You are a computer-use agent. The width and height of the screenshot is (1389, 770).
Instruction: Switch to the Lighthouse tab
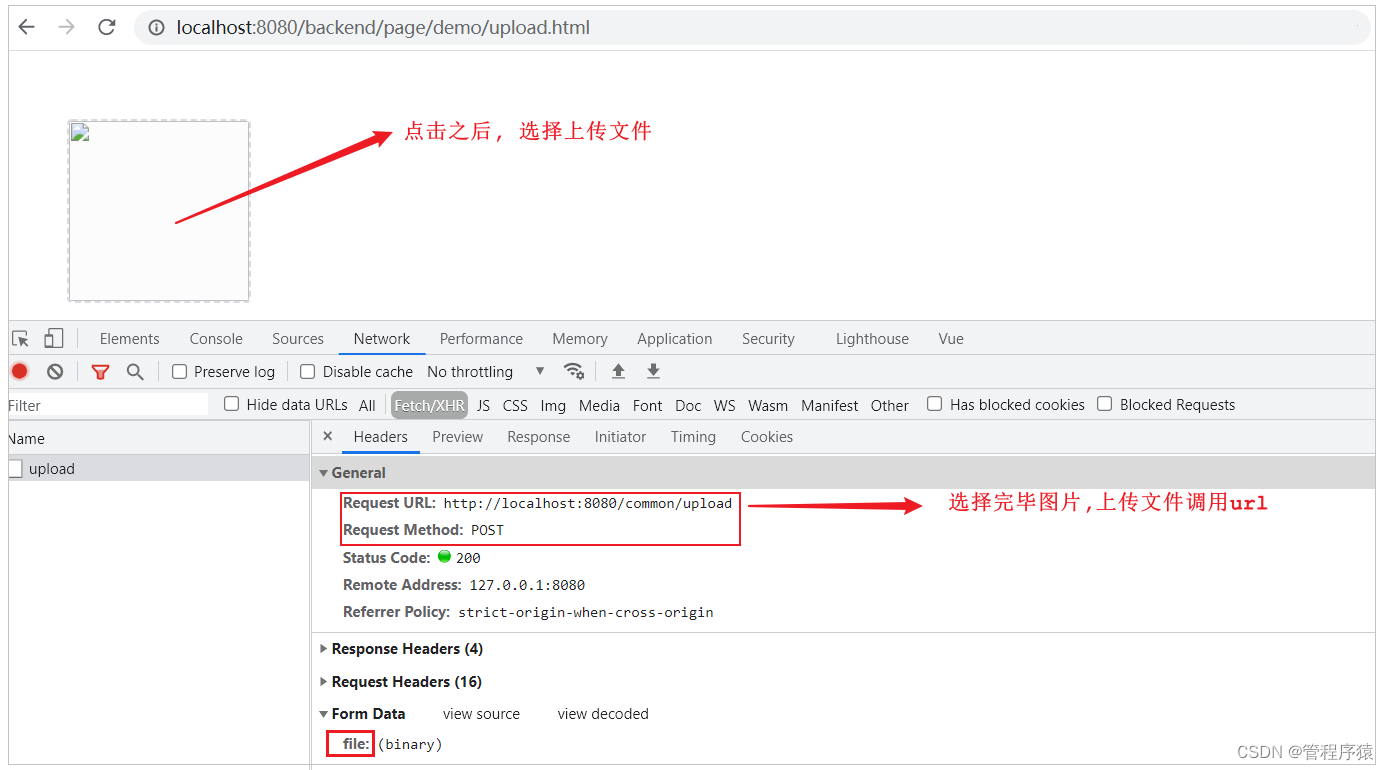(x=872, y=339)
